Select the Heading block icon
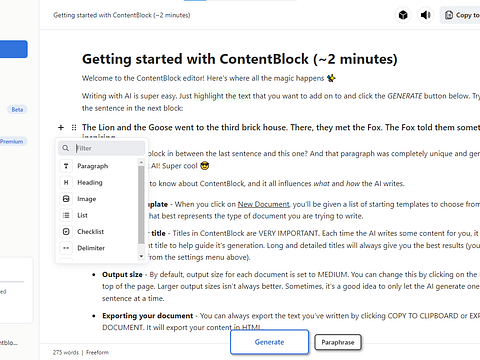This screenshot has height=360, width=480. [66, 182]
